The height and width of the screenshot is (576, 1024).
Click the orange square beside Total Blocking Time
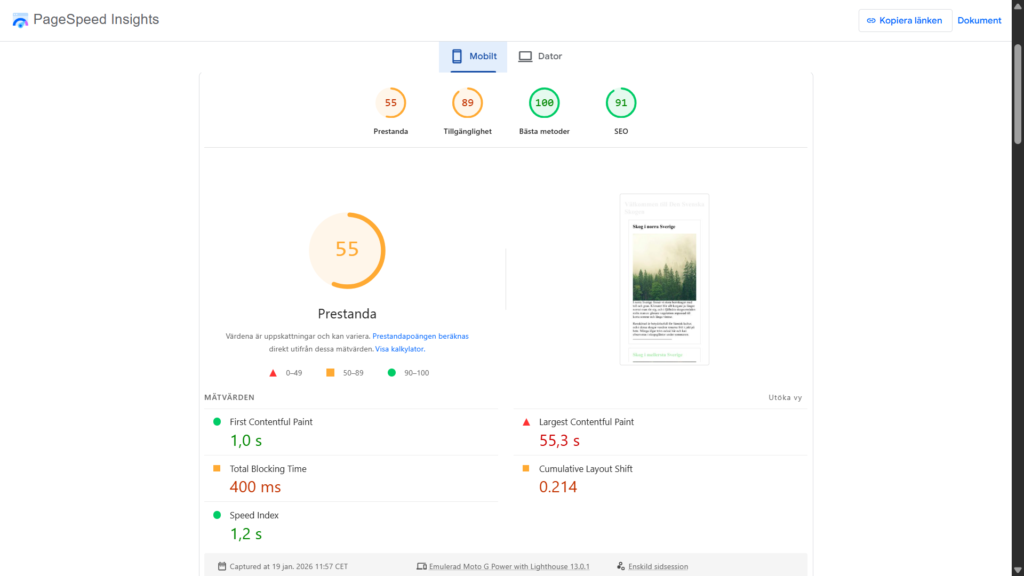pyautogui.click(x=217, y=469)
